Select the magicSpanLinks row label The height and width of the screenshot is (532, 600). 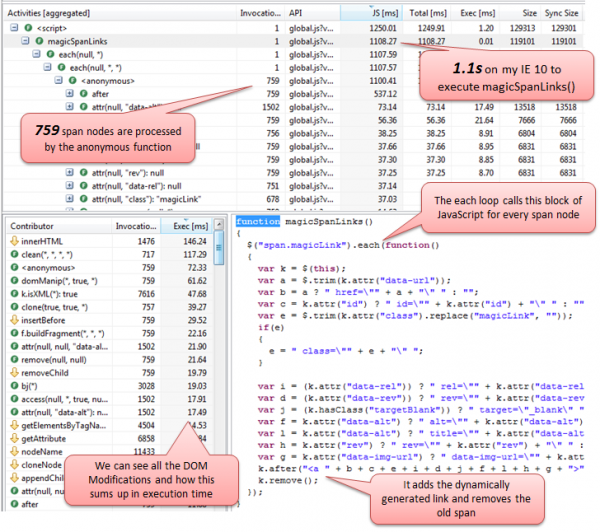[x=77, y=41]
